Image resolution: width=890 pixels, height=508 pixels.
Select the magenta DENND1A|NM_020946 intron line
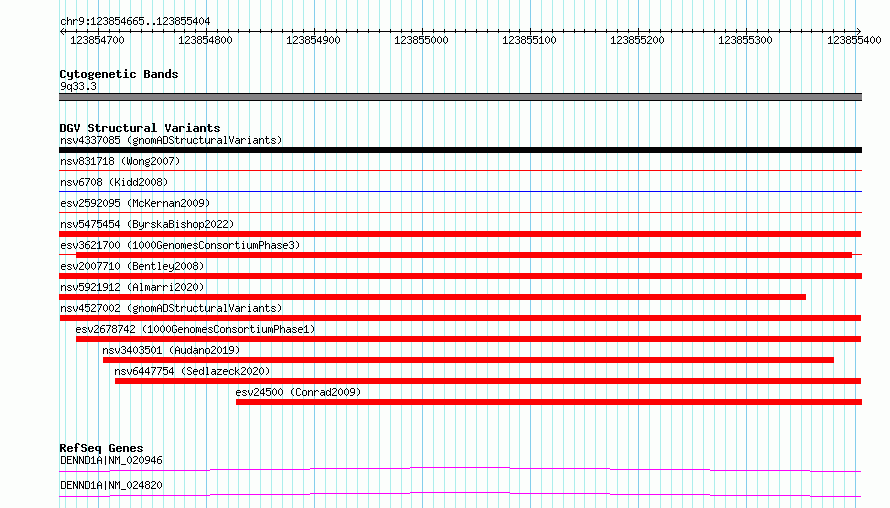tap(460, 469)
